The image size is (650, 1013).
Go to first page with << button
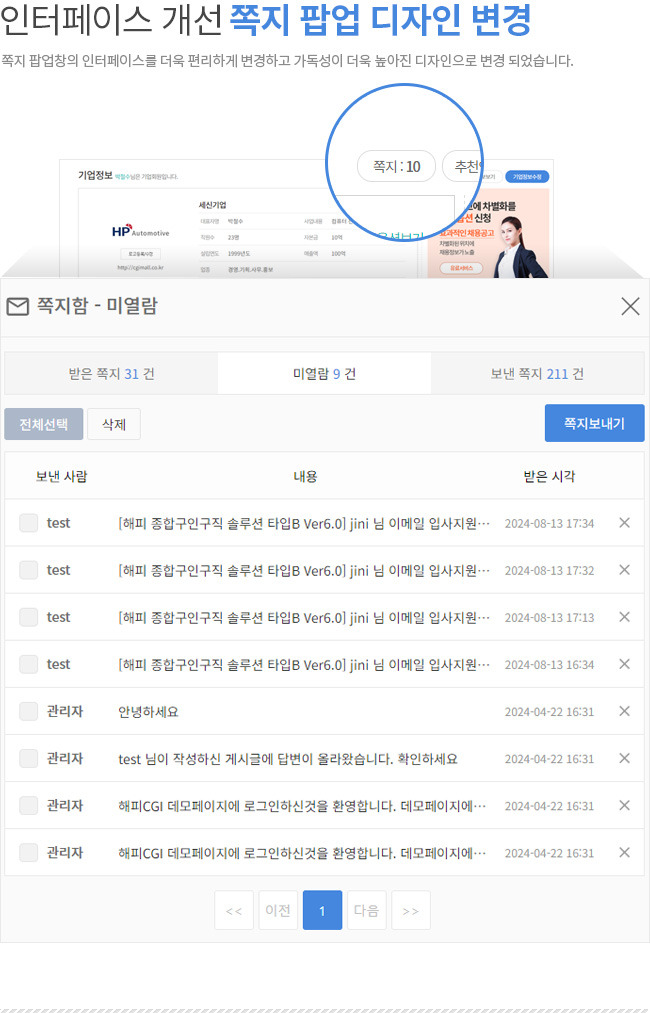[x=234, y=910]
